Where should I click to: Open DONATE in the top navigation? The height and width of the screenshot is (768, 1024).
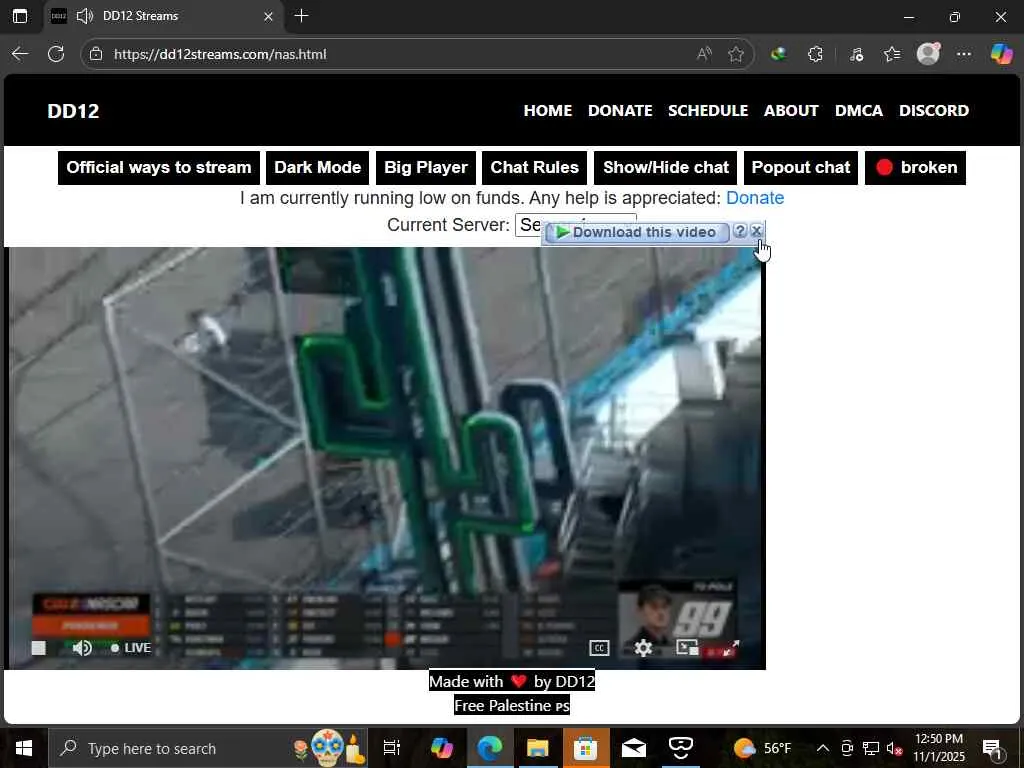620,110
